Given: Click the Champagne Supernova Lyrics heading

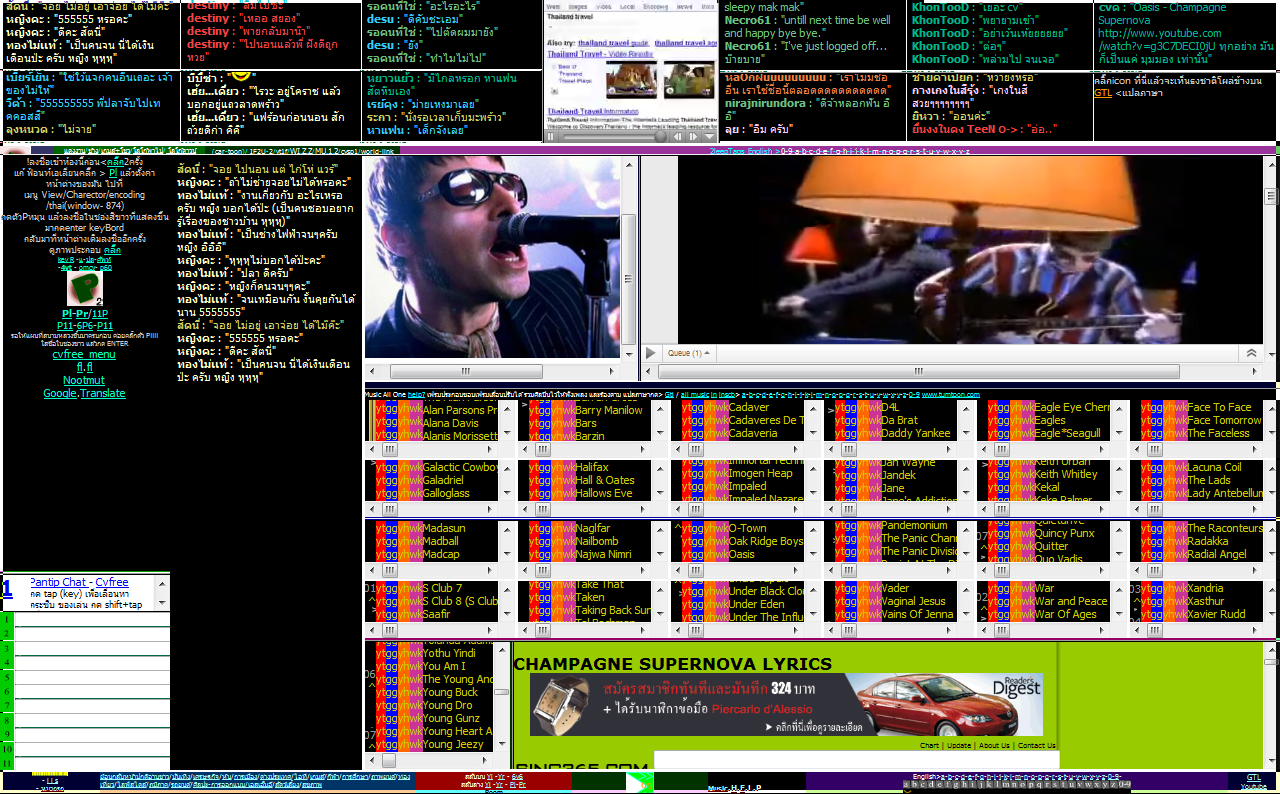Looking at the screenshot, I should point(672,664).
